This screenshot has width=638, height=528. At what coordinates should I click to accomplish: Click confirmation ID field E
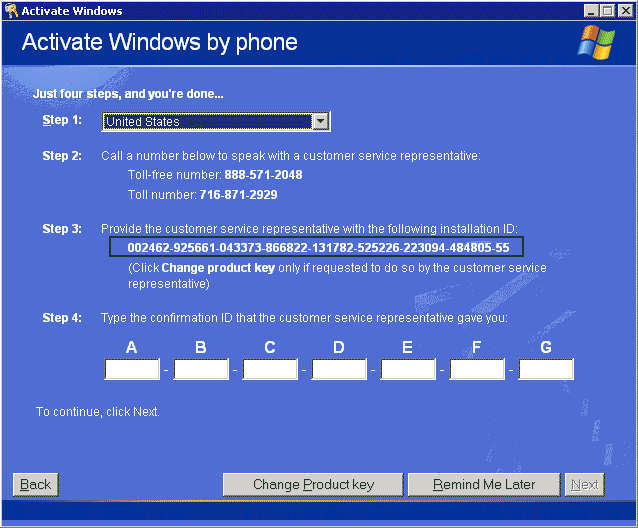(x=408, y=369)
